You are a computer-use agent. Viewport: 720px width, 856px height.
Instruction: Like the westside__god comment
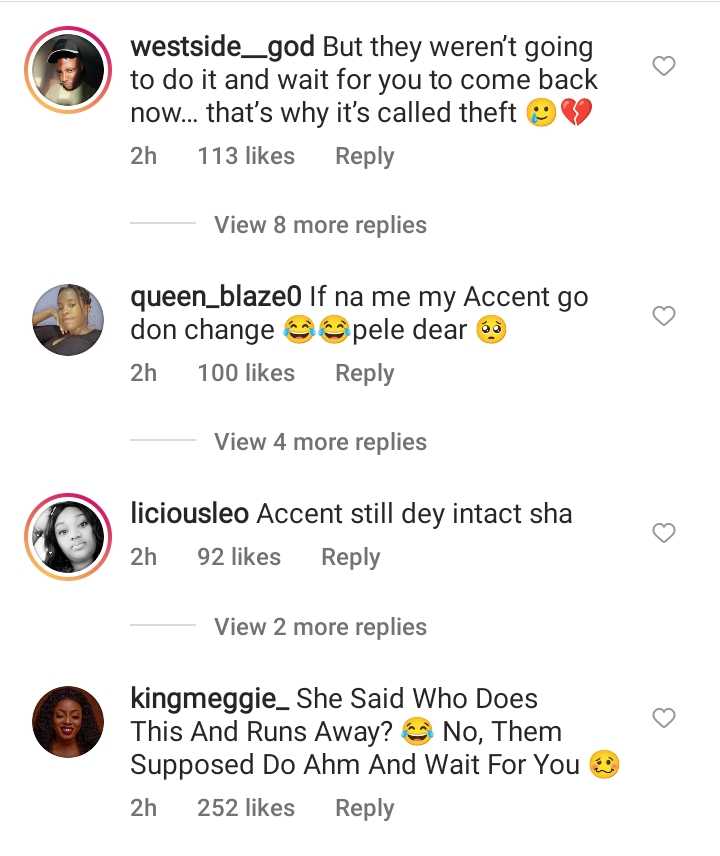coord(664,67)
